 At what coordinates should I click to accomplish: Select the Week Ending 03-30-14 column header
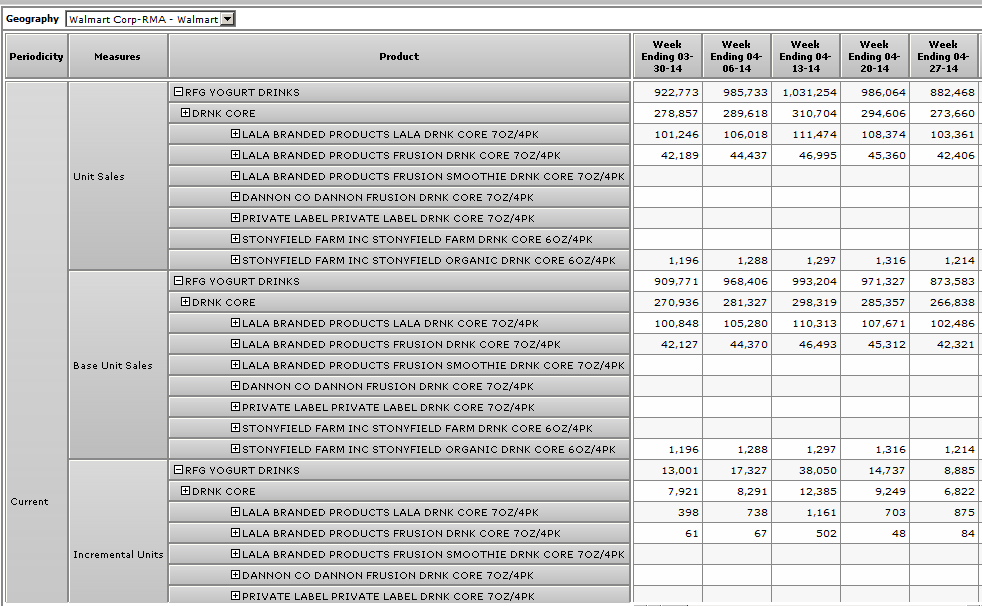point(667,57)
